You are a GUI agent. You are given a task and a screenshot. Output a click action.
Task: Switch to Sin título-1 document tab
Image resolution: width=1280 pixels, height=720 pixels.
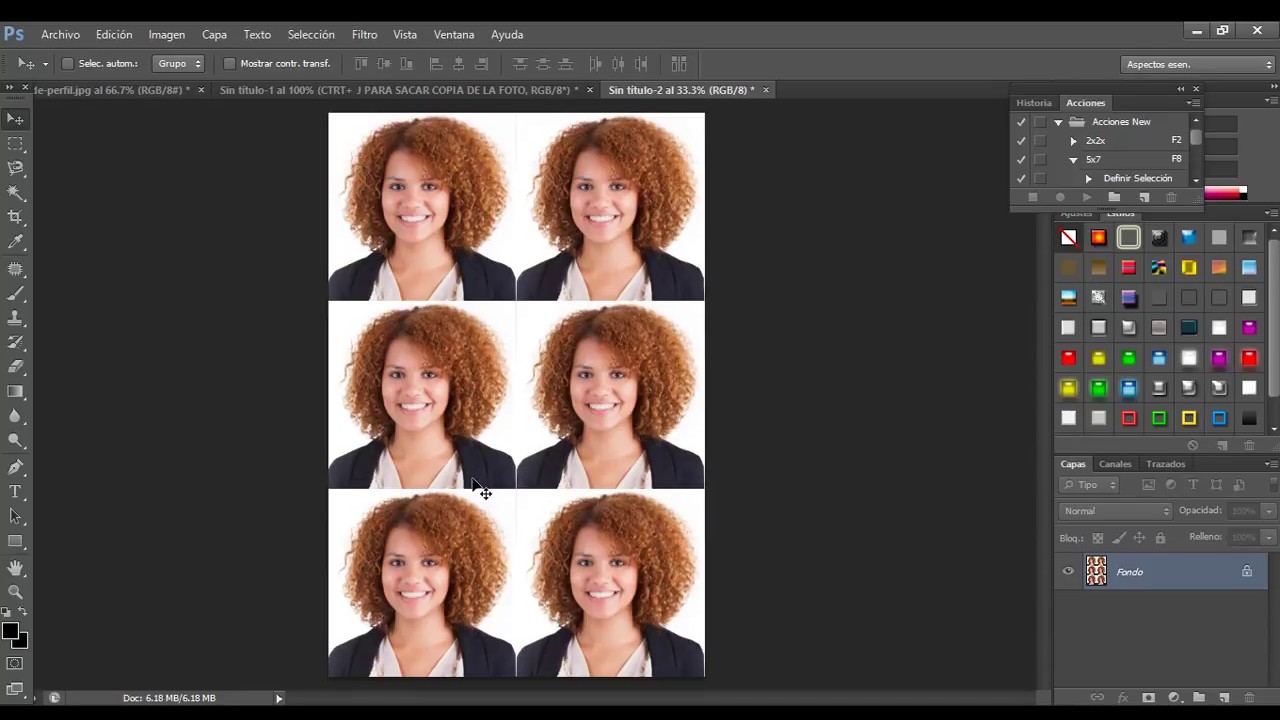coord(399,90)
